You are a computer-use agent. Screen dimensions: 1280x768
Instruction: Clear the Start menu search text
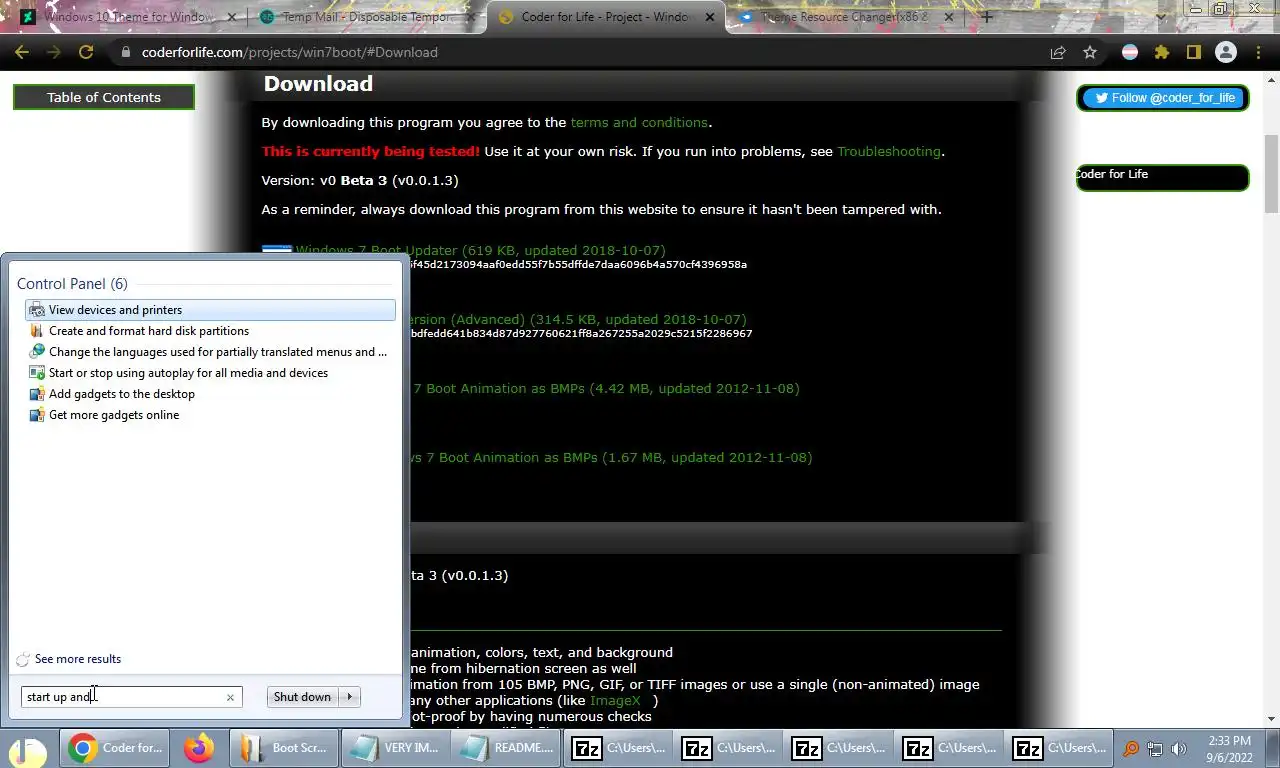click(230, 697)
